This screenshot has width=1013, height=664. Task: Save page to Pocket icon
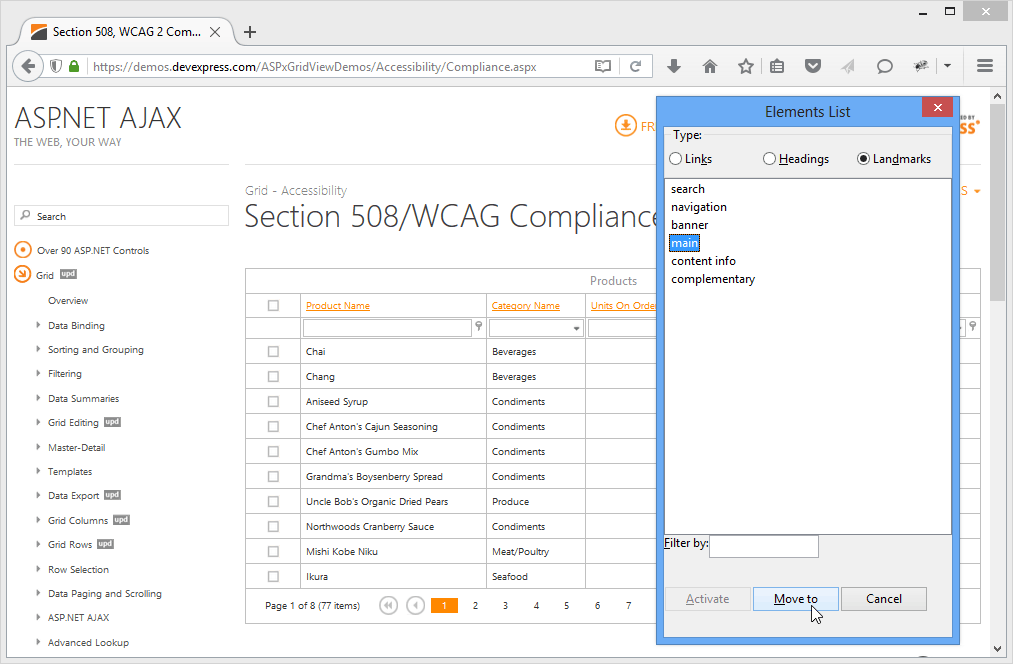813,66
